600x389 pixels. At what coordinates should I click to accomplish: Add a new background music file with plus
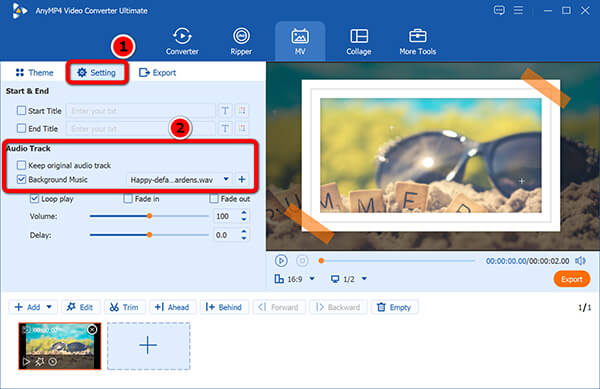[241, 179]
